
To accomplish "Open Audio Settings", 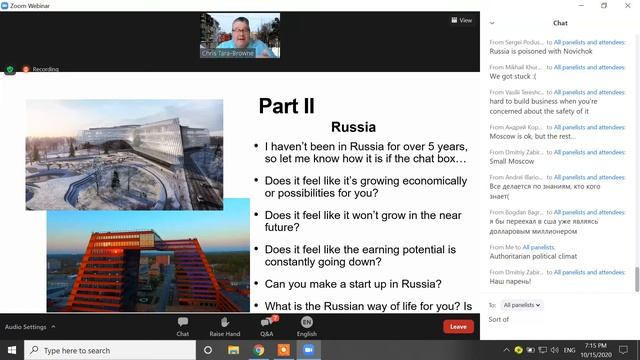I will click(x=25, y=327).
